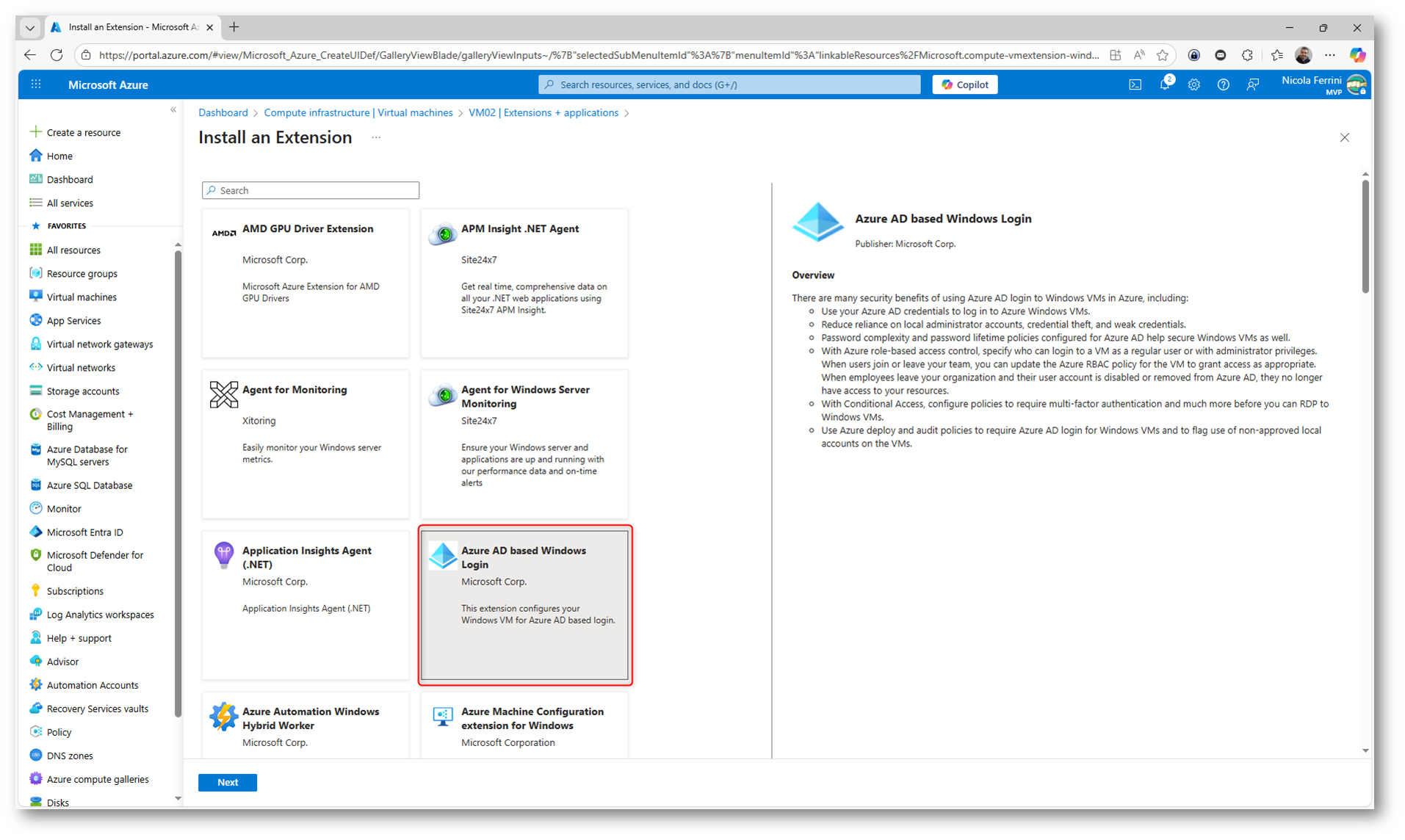The width and height of the screenshot is (1405, 840).
Task: Click the DNS zones icon
Action: click(35, 755)
